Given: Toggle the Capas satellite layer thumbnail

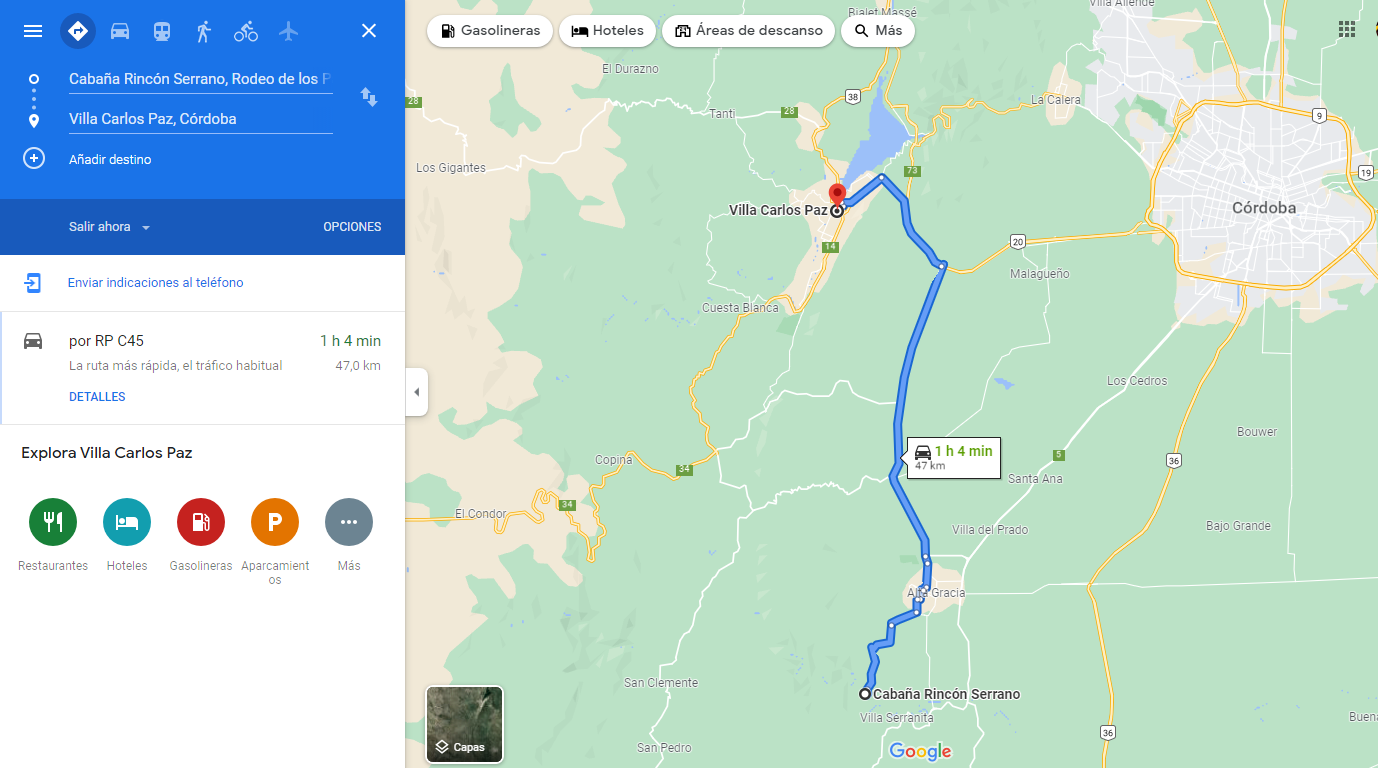Looking at the screenshot, I should [465, 724].
